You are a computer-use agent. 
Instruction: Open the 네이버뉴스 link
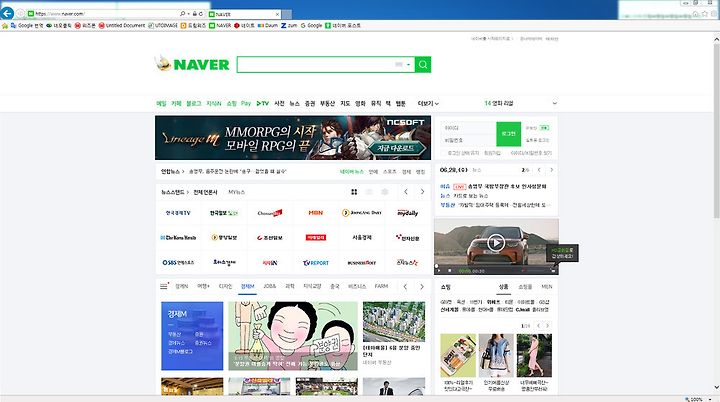[352, 171]
